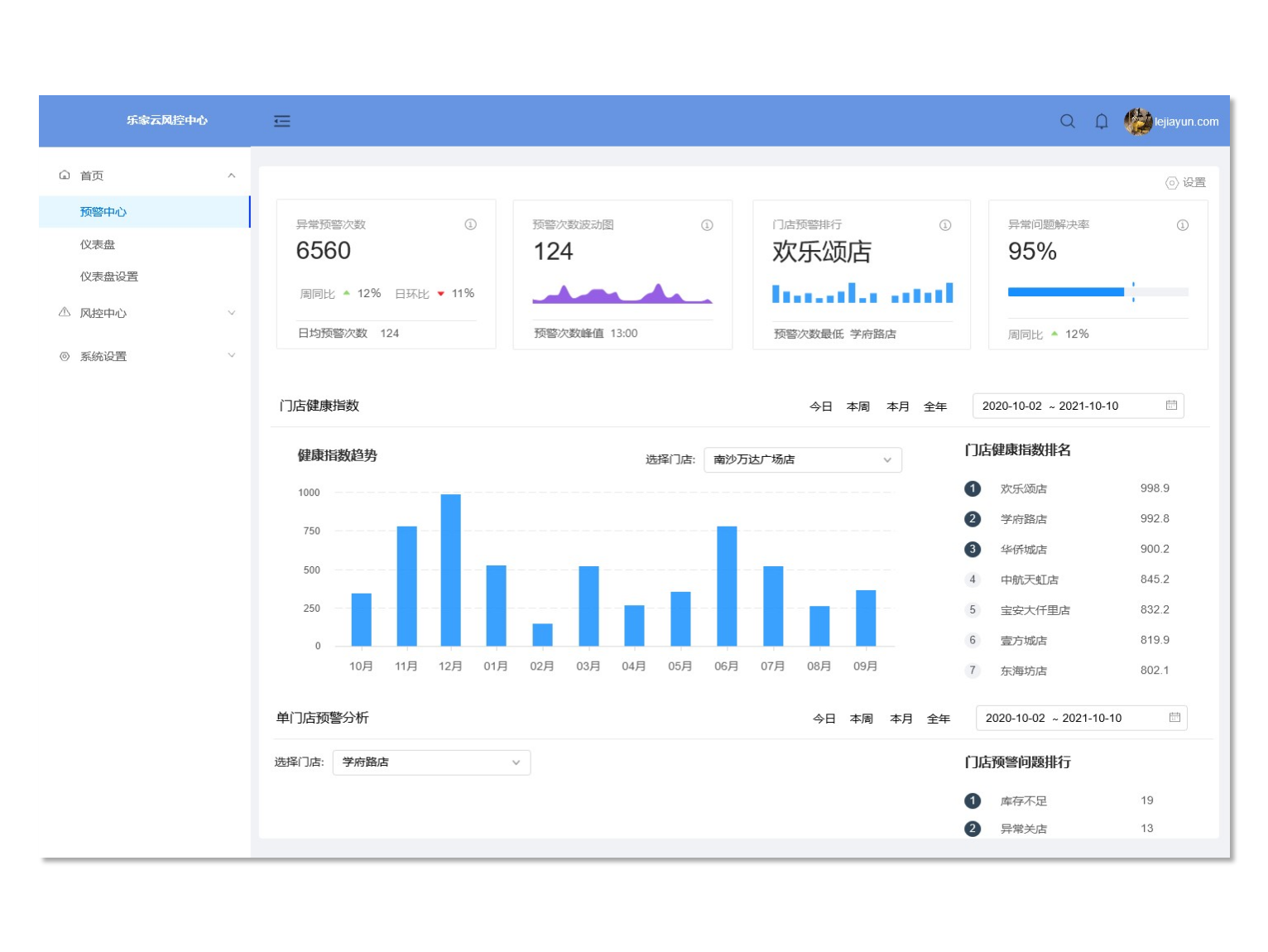This screenshot has height=952, width=1268.
Task: Open the 南沙万达广场店 store dropdown
Action: point(802,459)
